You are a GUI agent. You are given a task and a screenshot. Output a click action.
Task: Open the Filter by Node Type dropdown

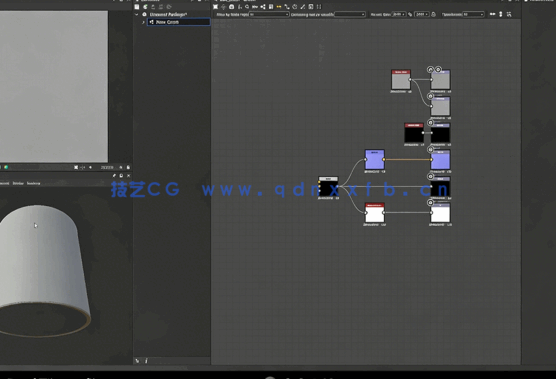269,15
